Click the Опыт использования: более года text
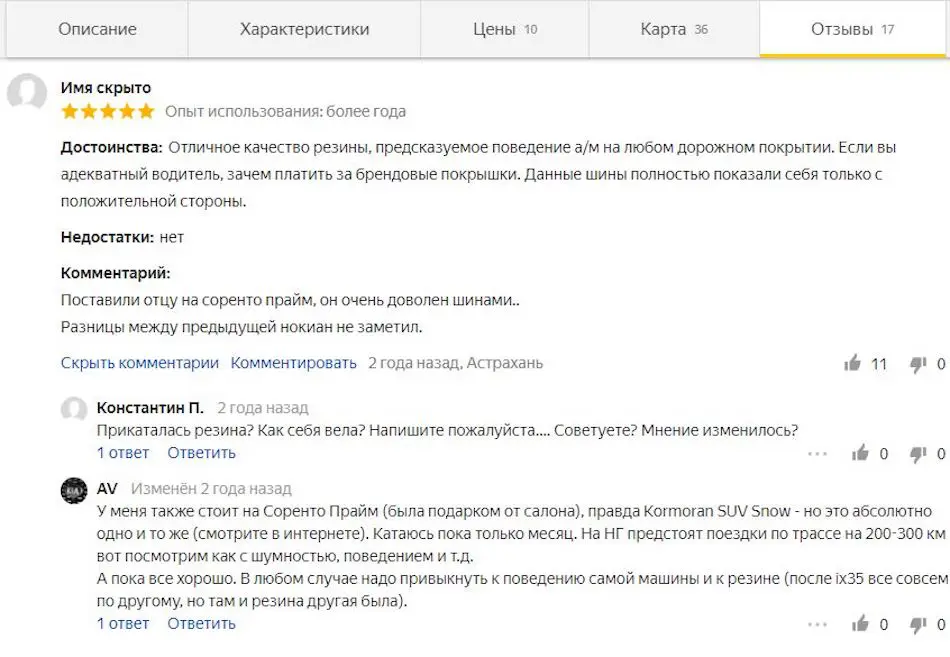 (x=285, y=112)
